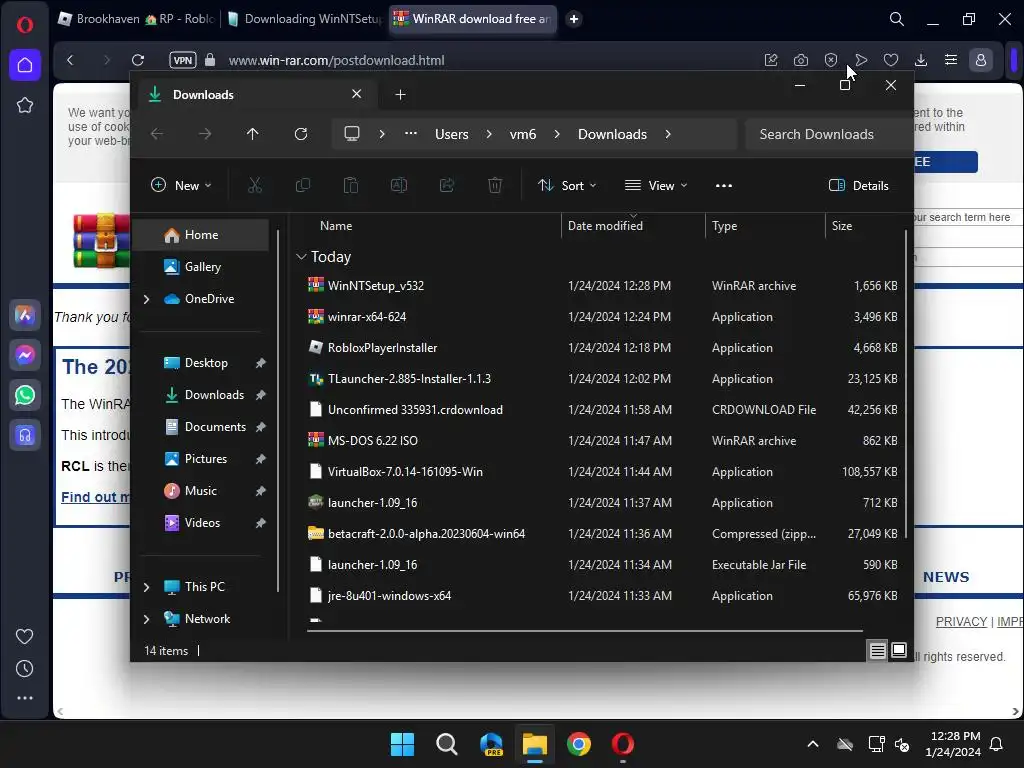
Task: Select Home in navigation pane
Action: 201,235
